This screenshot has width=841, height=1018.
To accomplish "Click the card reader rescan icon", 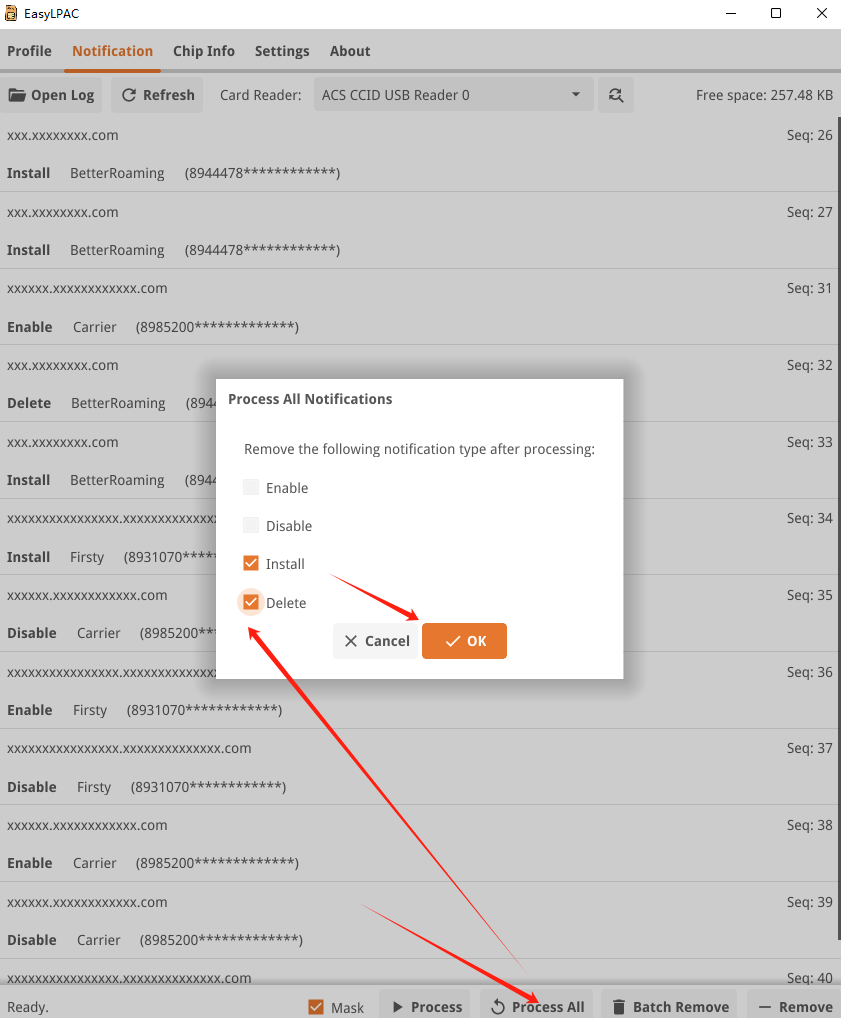I will [x=615, y=95].
